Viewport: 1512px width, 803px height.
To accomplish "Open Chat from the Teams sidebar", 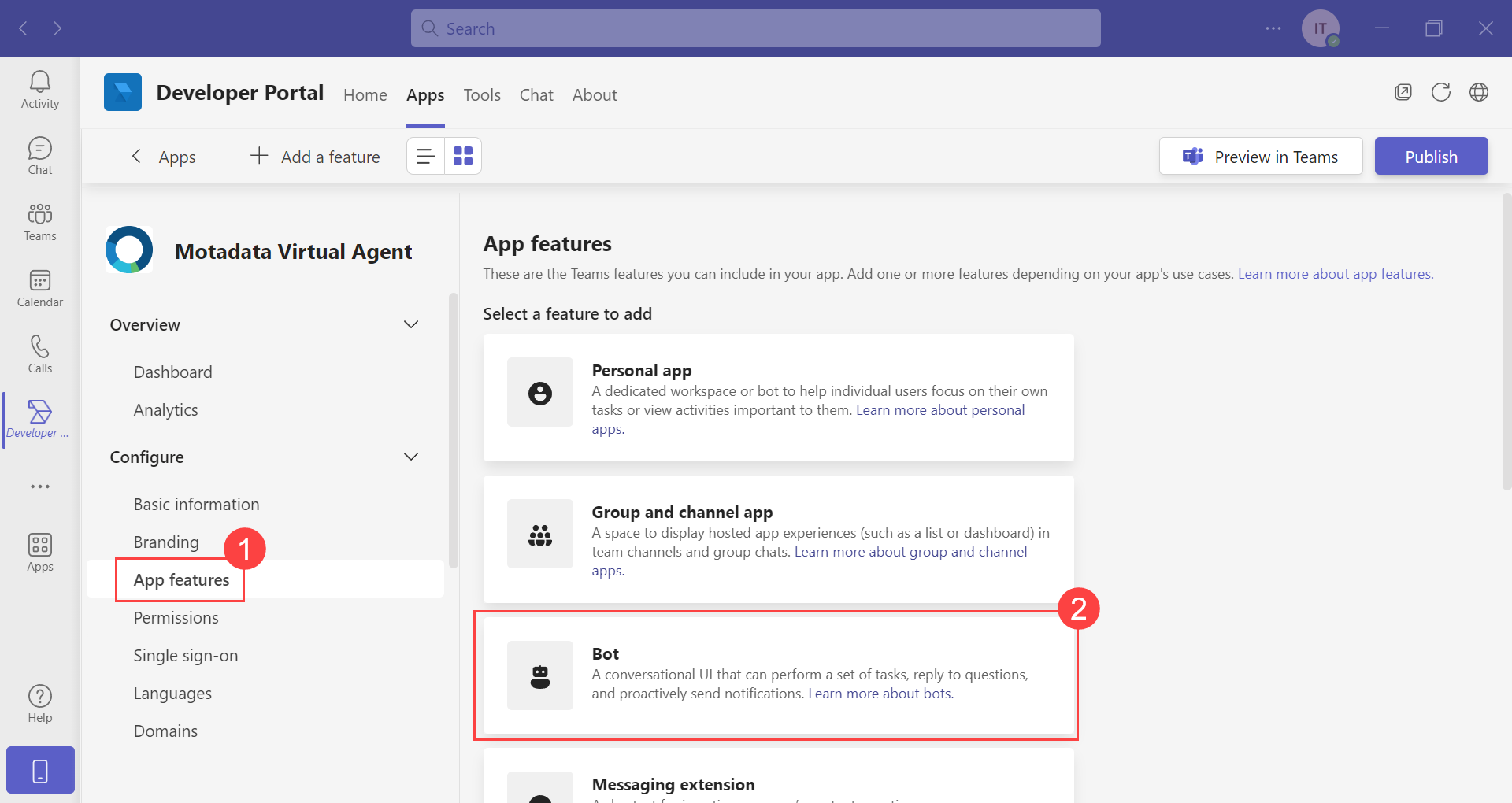I will point(39,154).
